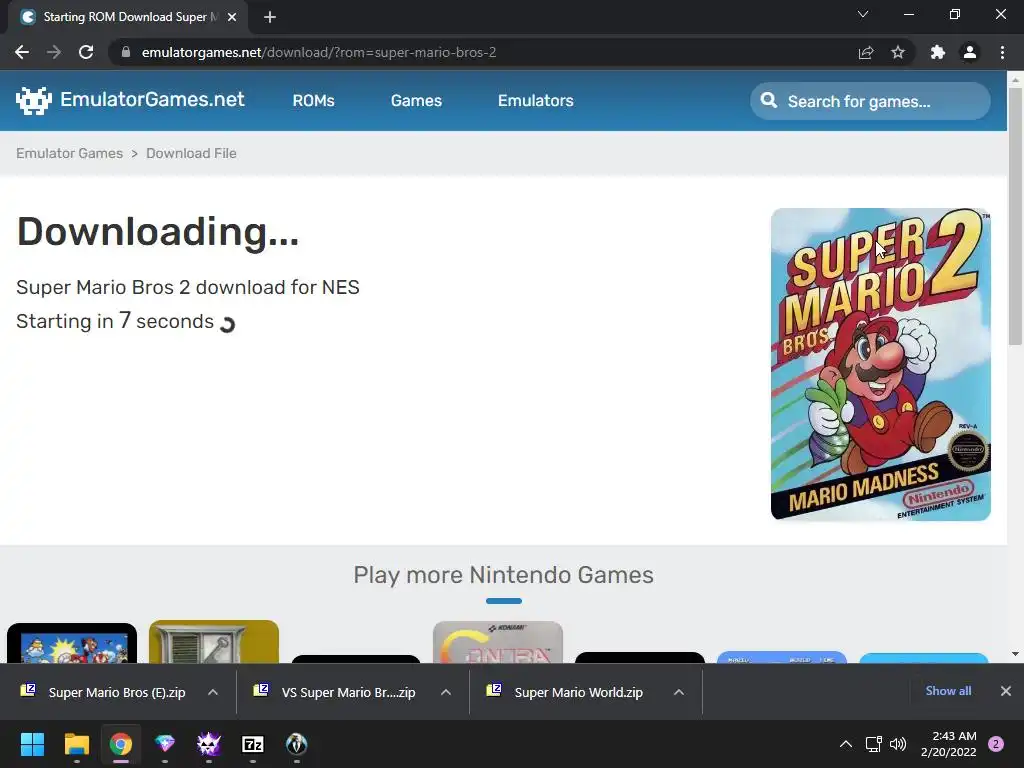The image size is (1024, 768).
Task: Click the scrollbar down arrow
Action: coord(1015,654)
